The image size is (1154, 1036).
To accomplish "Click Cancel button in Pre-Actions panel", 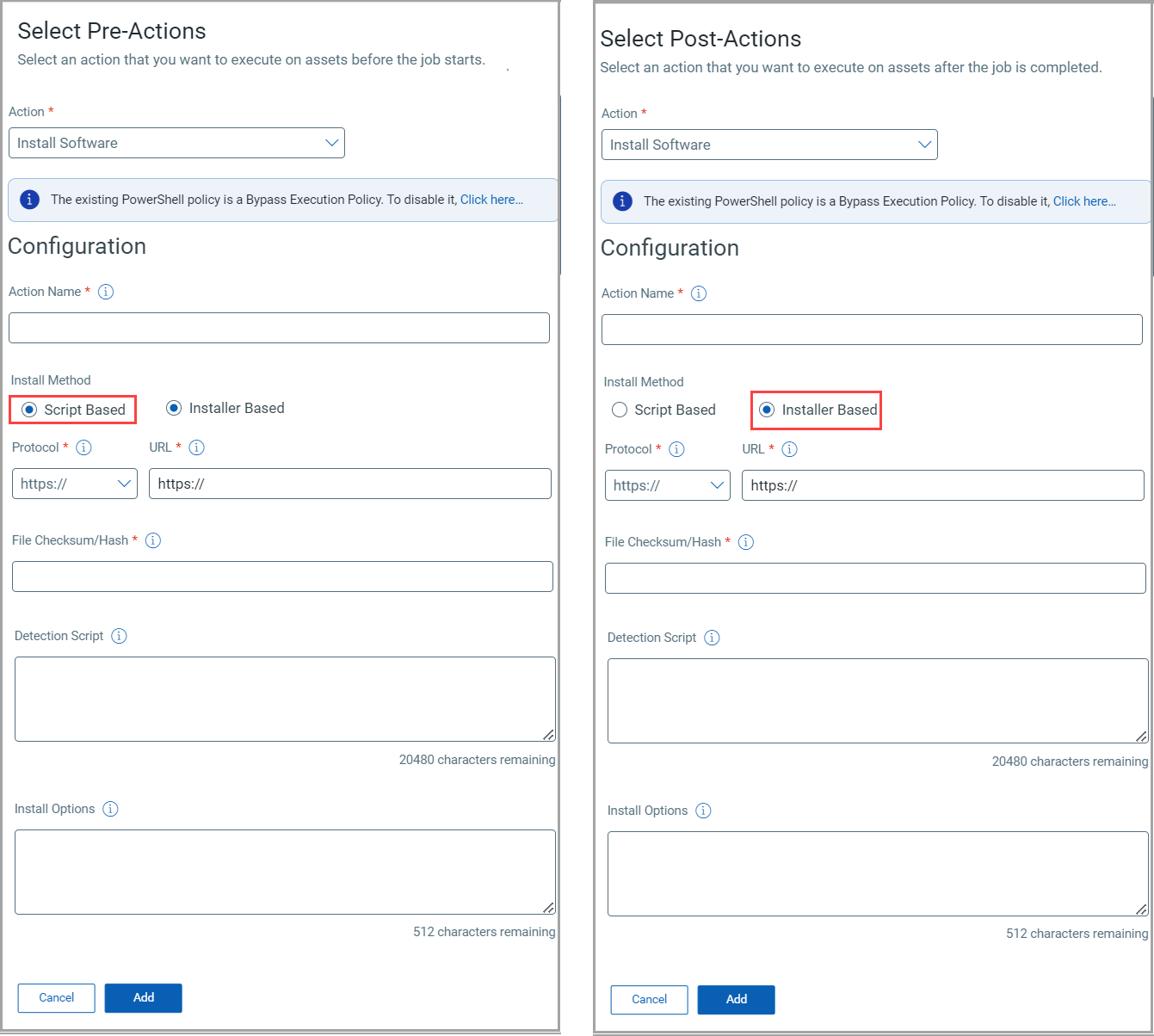I will [x=57, y=998].
